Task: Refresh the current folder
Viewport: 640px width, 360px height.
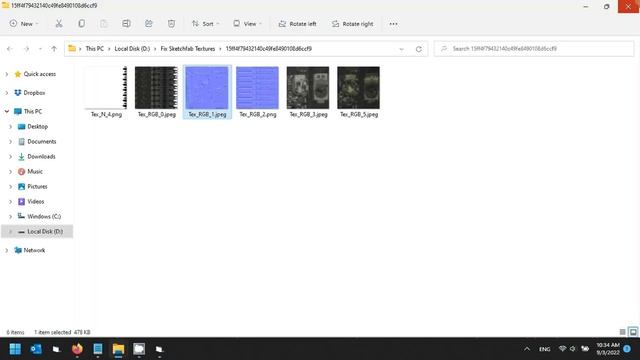Action: 418,49
